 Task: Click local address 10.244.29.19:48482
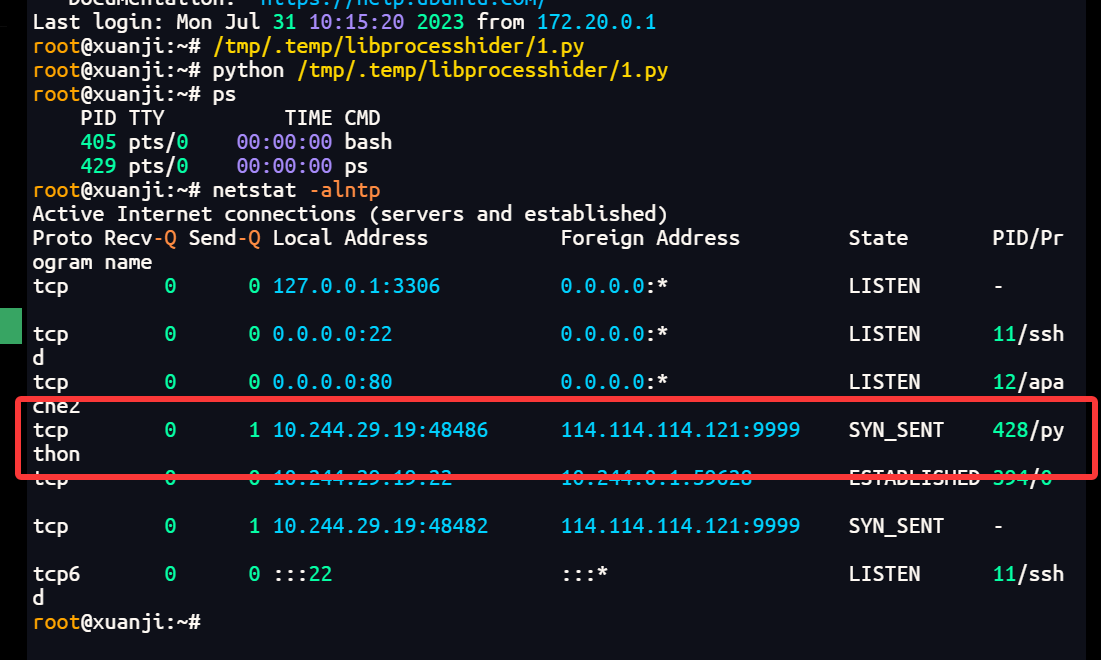380,526
